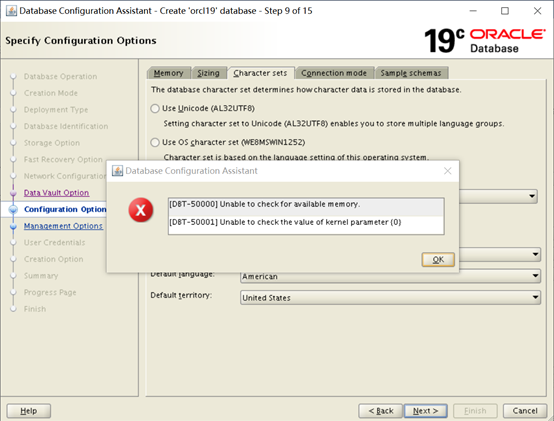The height and width of the screenshot is (421, 554).
Task: Open the Character sets tab
Action: pyautogui.click(x=260, y=73)
